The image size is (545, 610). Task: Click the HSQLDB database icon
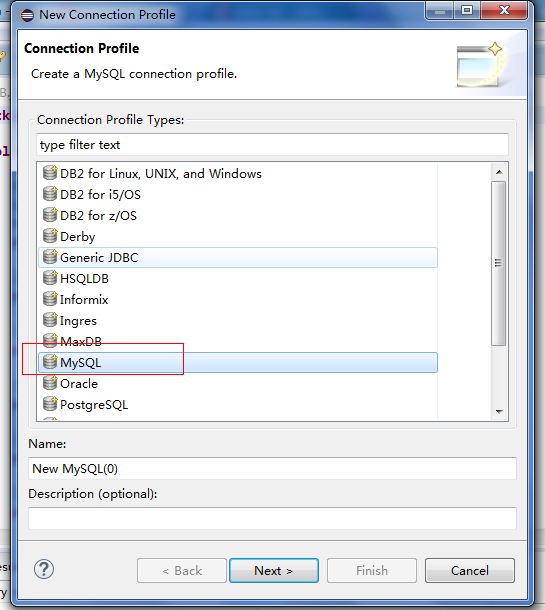click(50, 278)
